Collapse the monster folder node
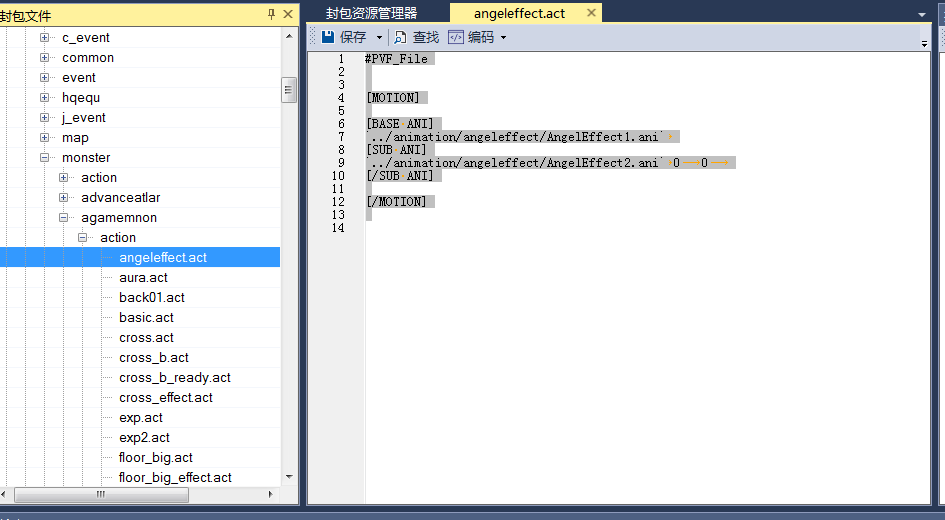 click(44, 158)
